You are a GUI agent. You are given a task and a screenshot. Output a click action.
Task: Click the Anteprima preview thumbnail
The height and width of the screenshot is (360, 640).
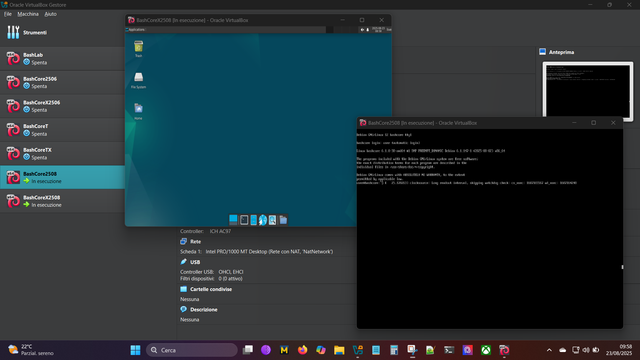tap(588, 91)
